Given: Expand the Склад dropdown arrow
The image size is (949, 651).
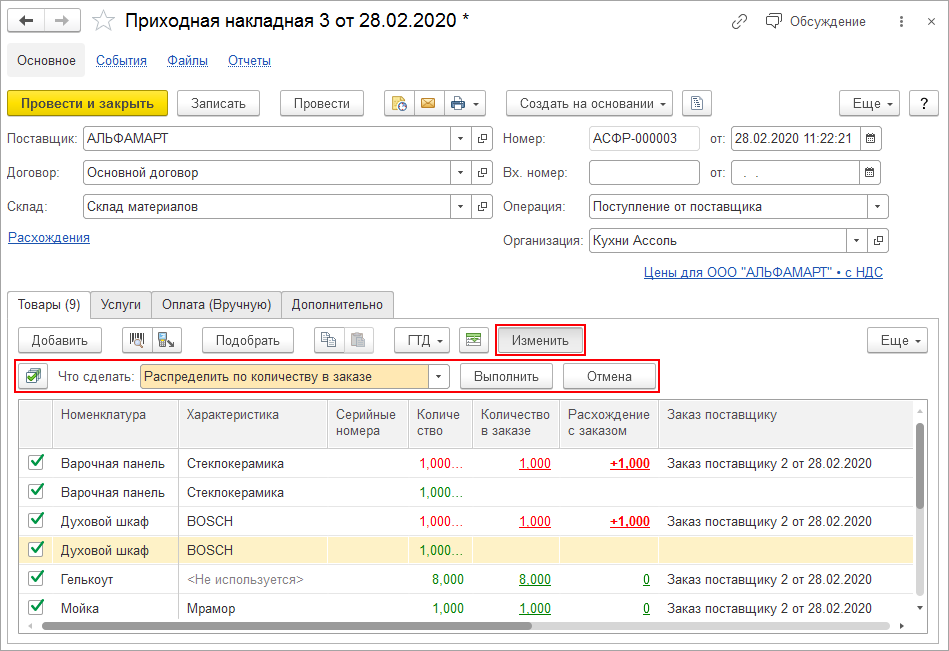Looking at the screenshot, I should pyautogui.click(x=461, y=206).
